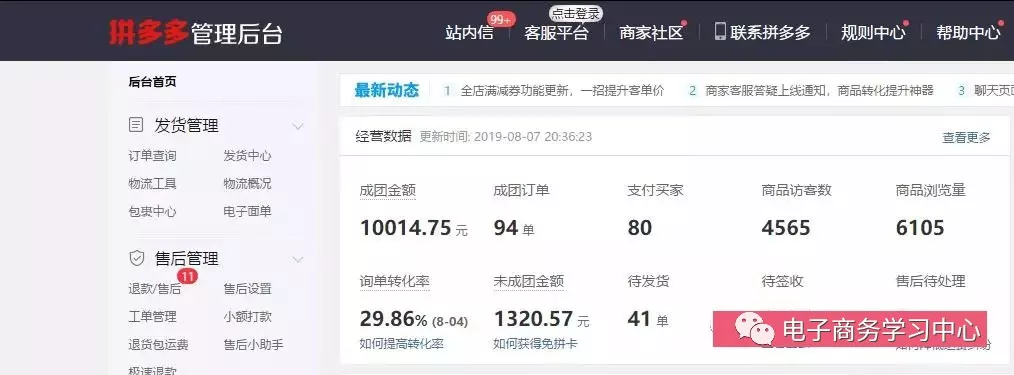Go to 商家社区
Image resolution: width=1014 pixels, height=375 pixels.
pos(651,32)
